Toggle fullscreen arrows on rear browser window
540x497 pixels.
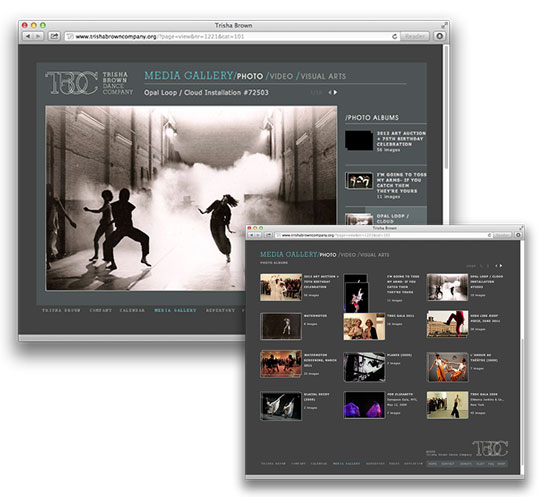coord(445,25)
